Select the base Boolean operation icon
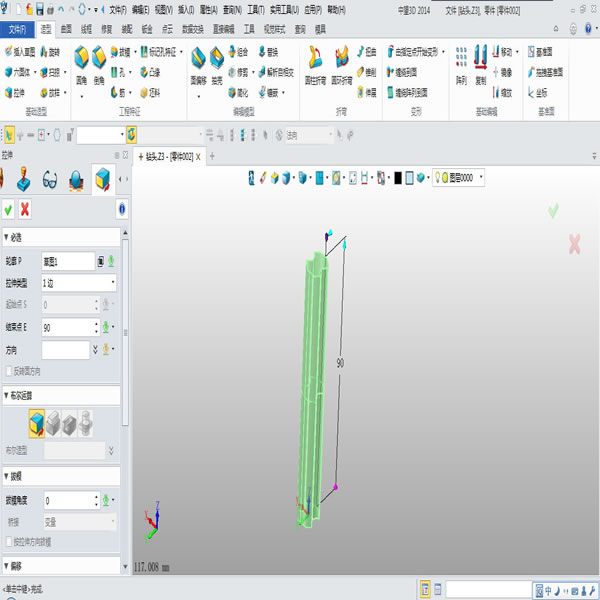600x600 pixels. pyautogui.click(x=37, y=423)
